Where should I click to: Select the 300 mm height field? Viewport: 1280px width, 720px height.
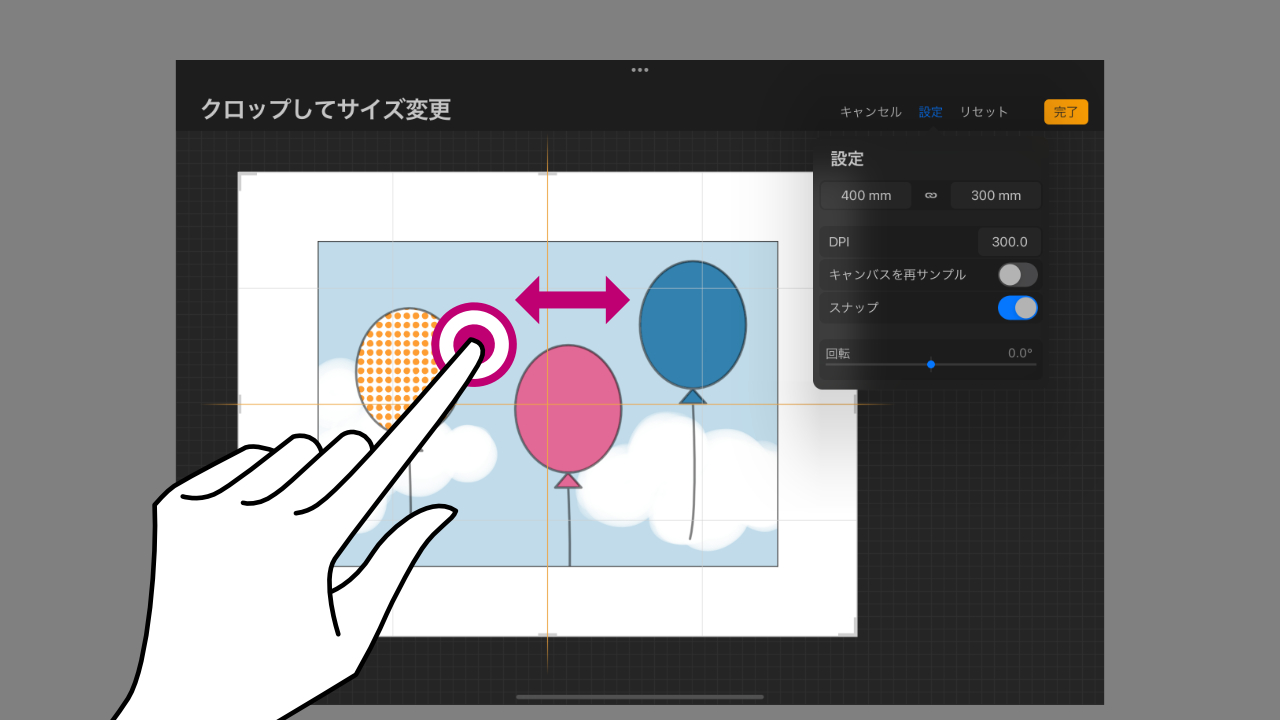996,195
